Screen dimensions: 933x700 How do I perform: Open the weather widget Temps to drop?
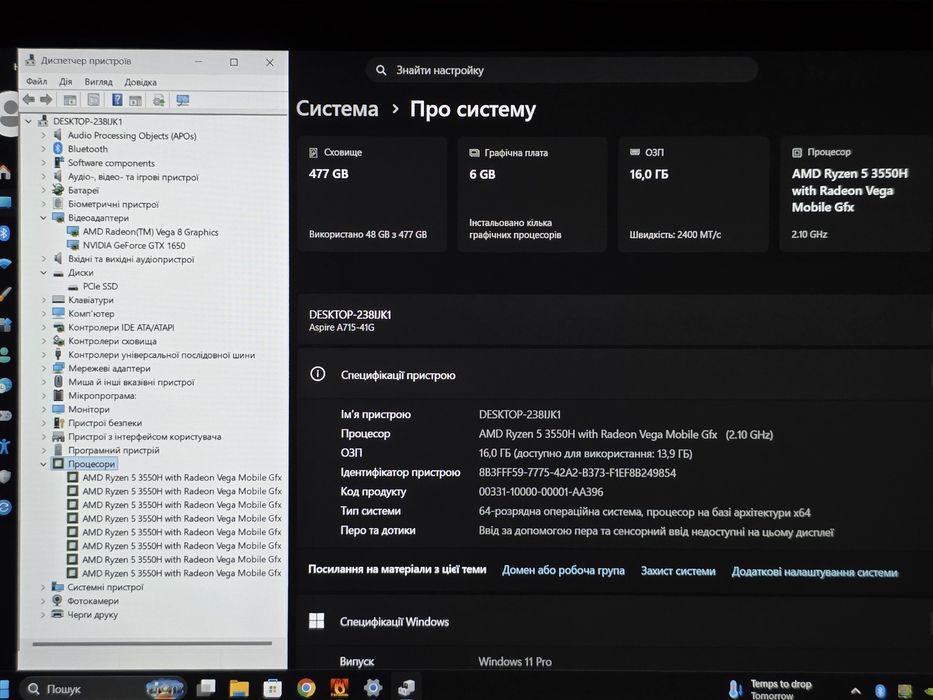pyautogui.click(x=771, y=689)
